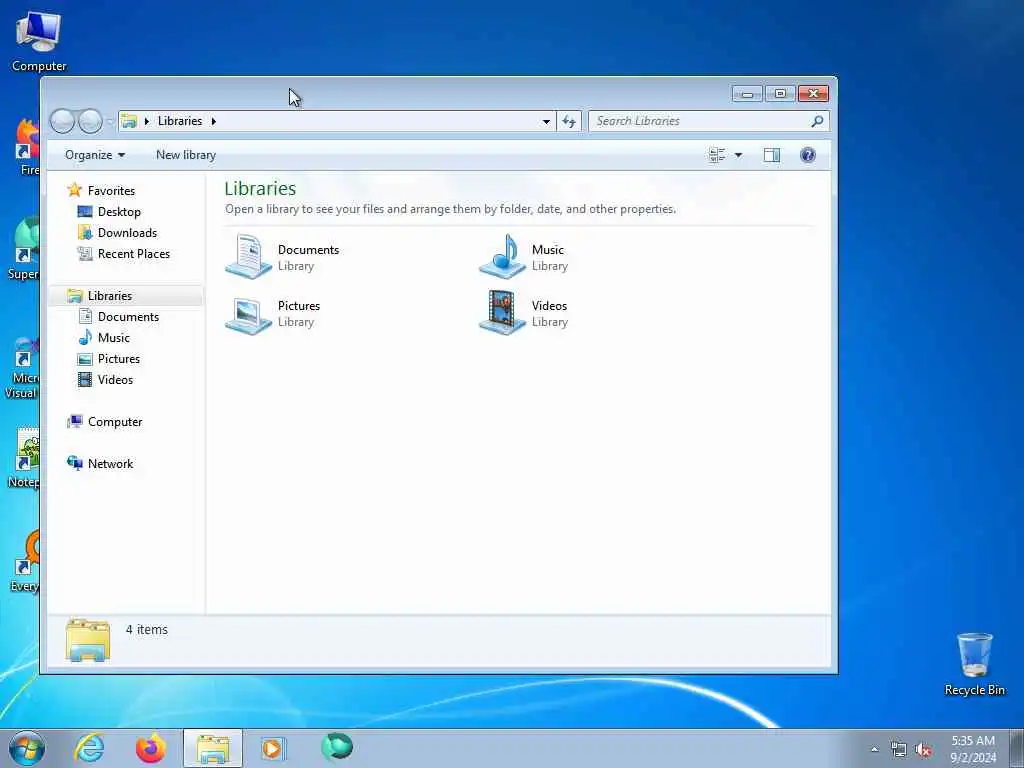Click the search magnifier icon
This screenshot has width=1024, height=768.
tap(817, 121)
